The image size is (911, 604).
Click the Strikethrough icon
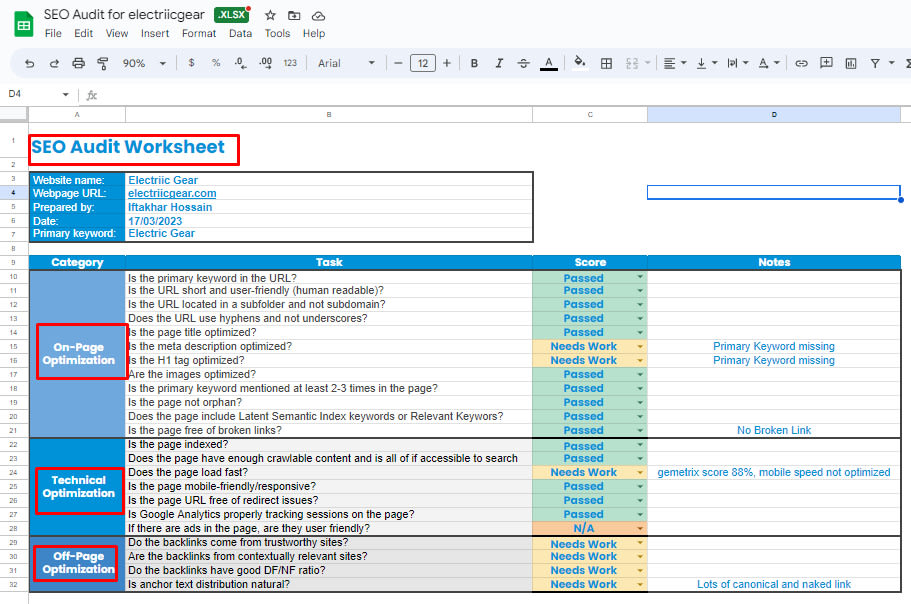[523, 62]
